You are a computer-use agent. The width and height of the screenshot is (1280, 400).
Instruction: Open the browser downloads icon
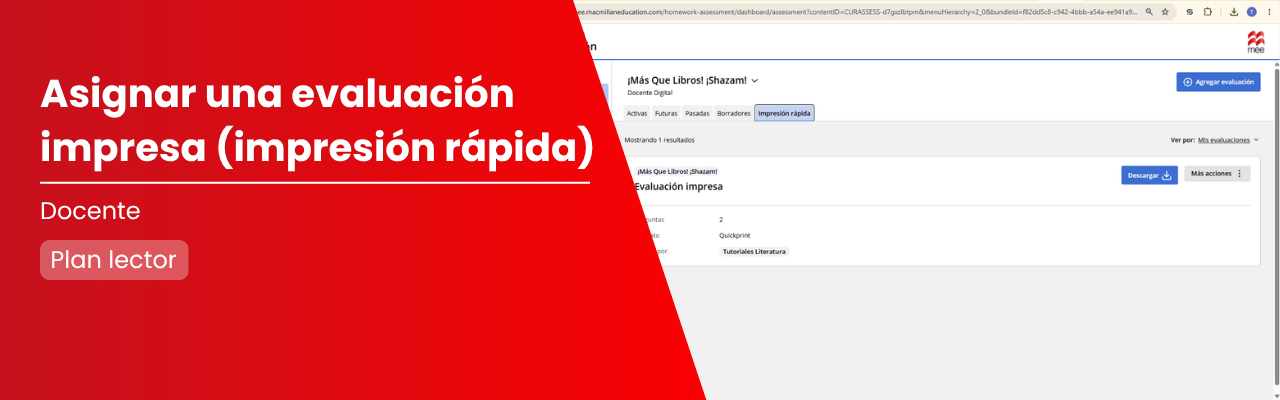[1234, 12]
